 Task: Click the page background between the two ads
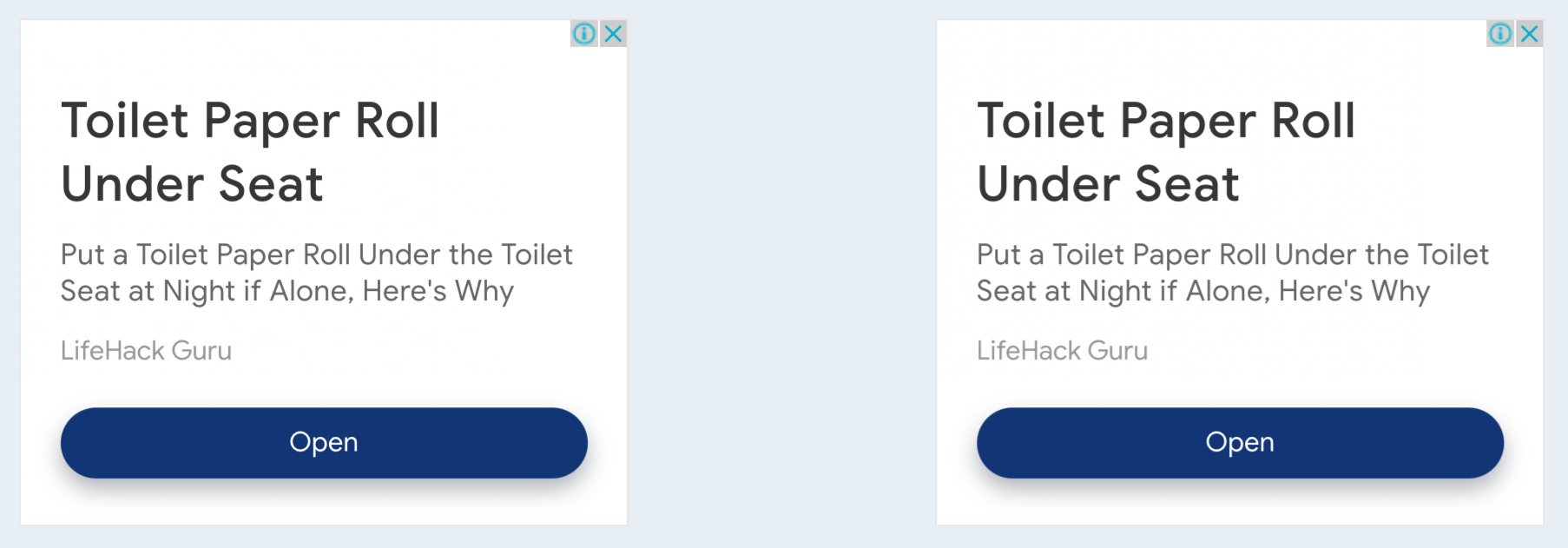coord(781,274)
